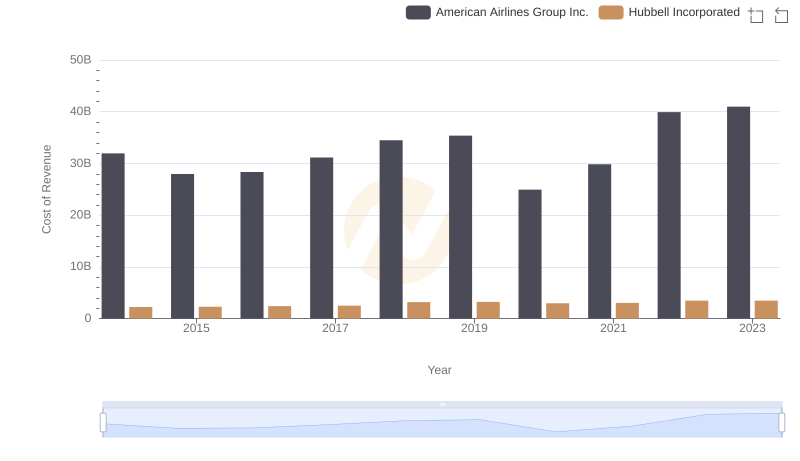Viewport: 800px width, 461px height.
Task: Click the 2021 x-axis label
Action: click(613, 328)
